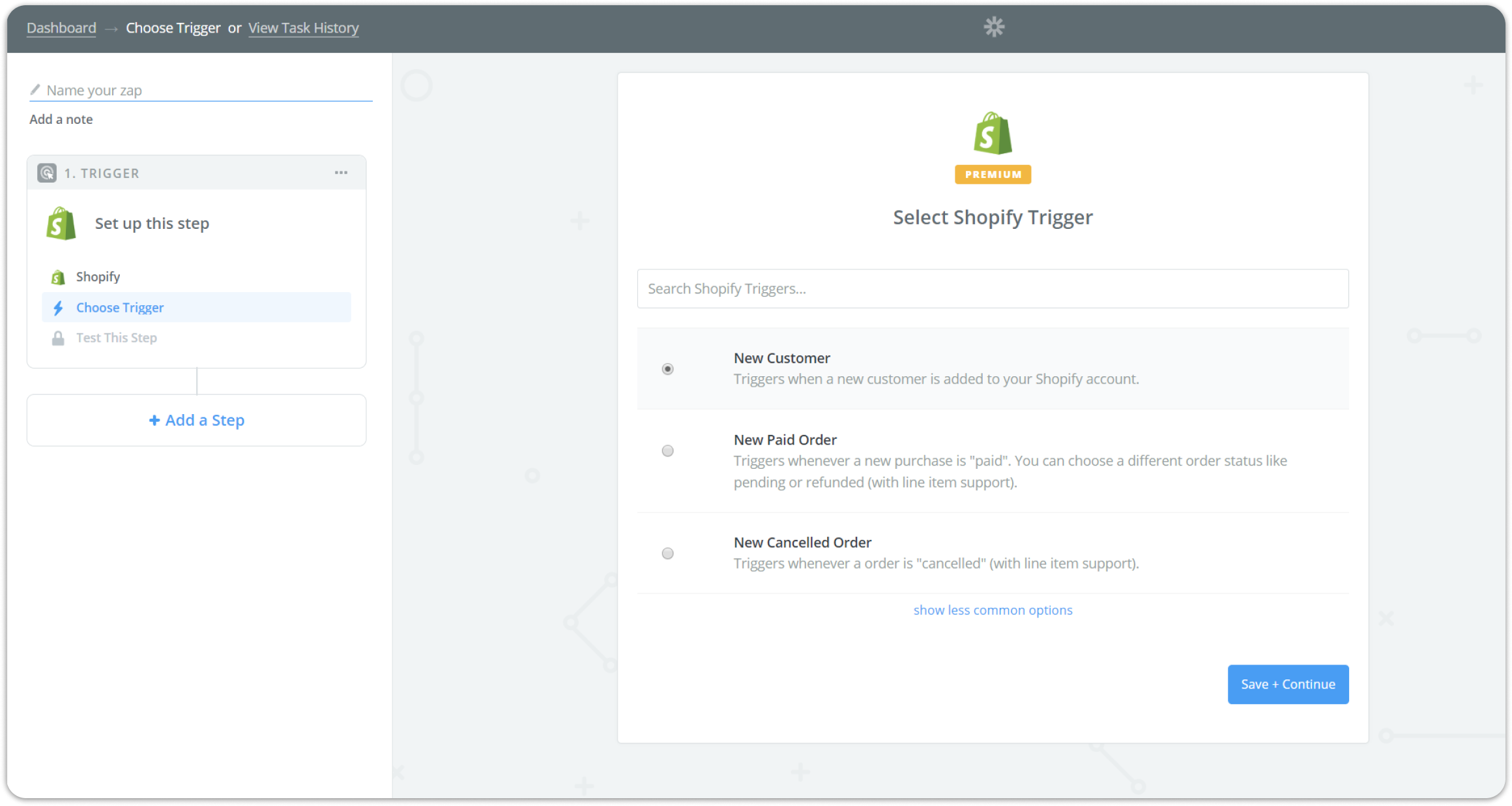This screenshot has width=1512, height=806.
Task: Open the View Task History link
Action: click(x=303, y=28)
